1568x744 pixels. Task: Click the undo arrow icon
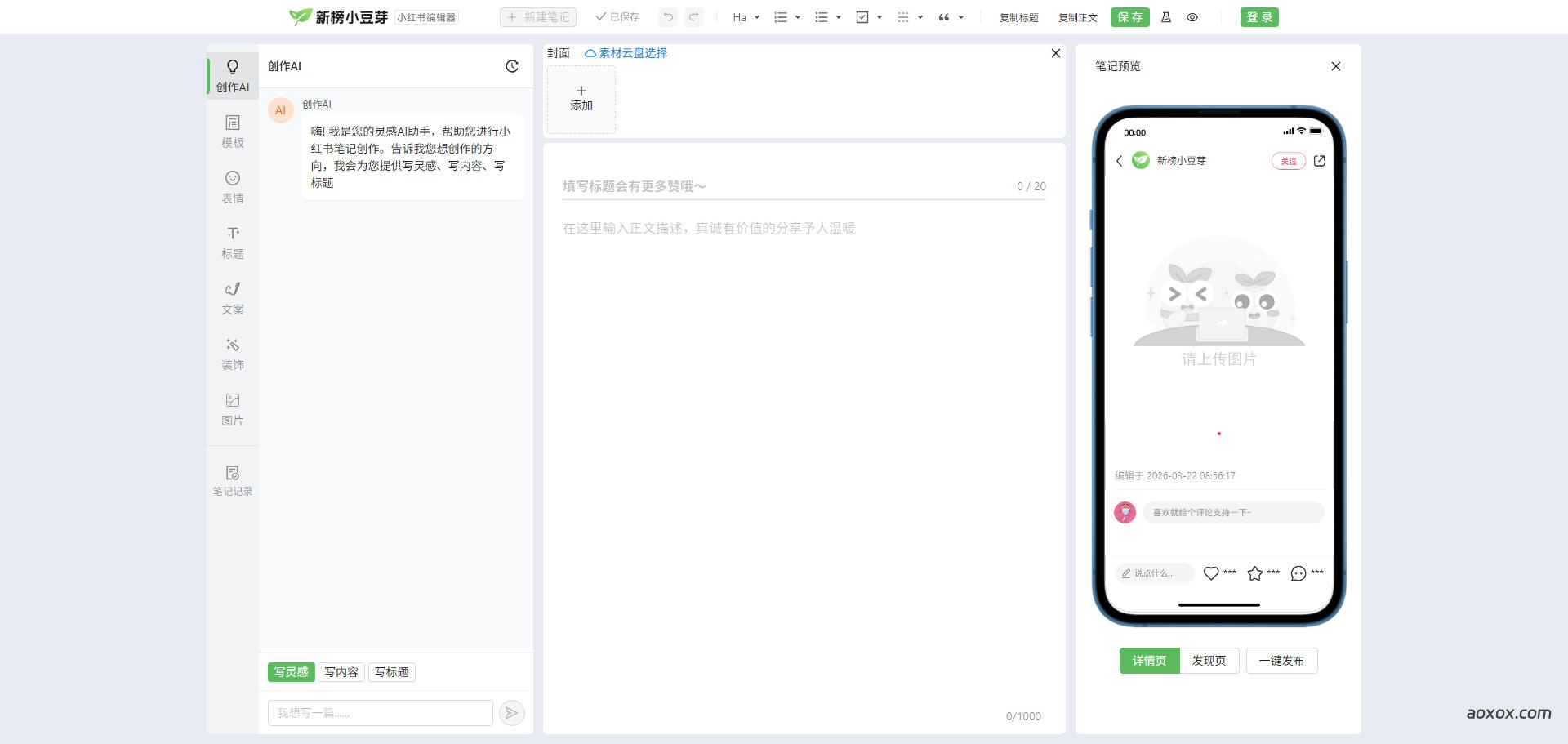tap(667, 16)
